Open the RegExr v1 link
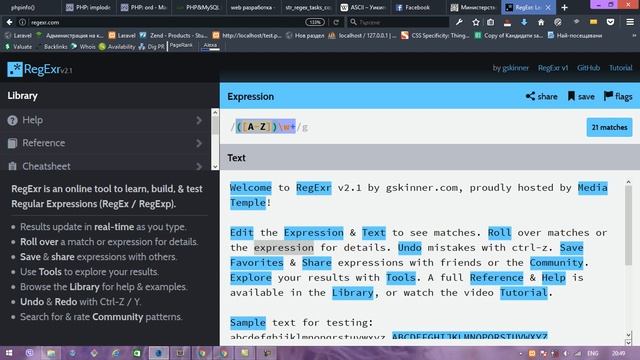The image size is (640, 360). tap(553, 68)
